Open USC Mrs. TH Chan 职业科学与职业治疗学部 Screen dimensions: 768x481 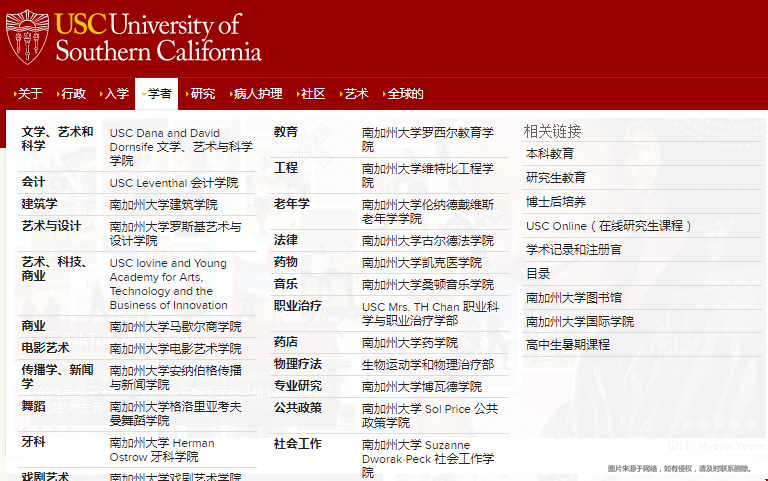point(430,313)
